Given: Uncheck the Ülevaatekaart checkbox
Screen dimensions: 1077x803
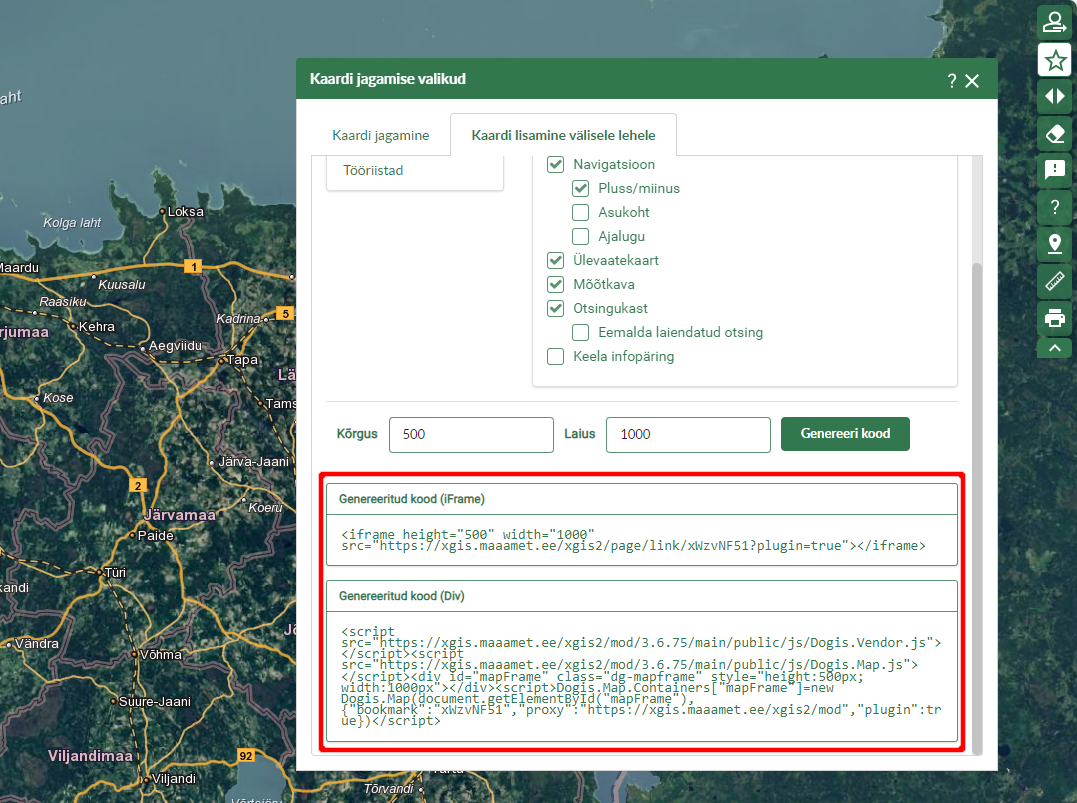Looking at the screenshot, I should (x=555, y=260).
